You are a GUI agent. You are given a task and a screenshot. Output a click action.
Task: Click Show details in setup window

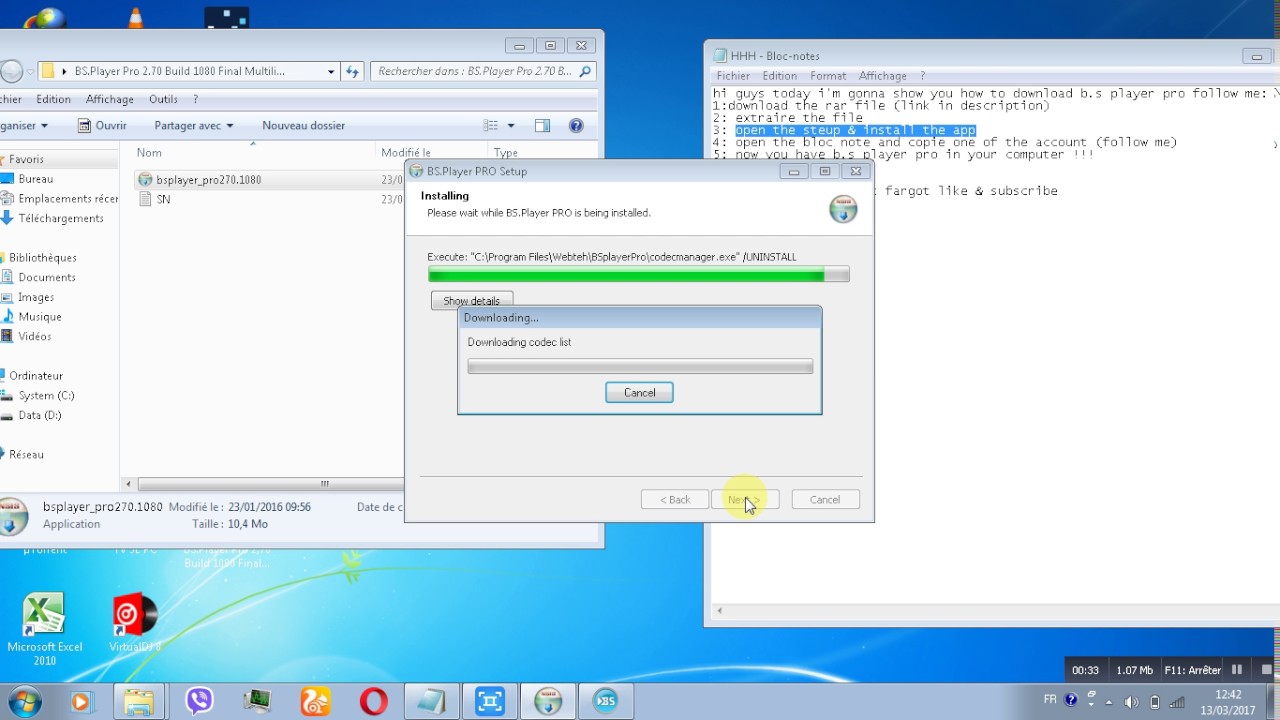tap(472, 300)
